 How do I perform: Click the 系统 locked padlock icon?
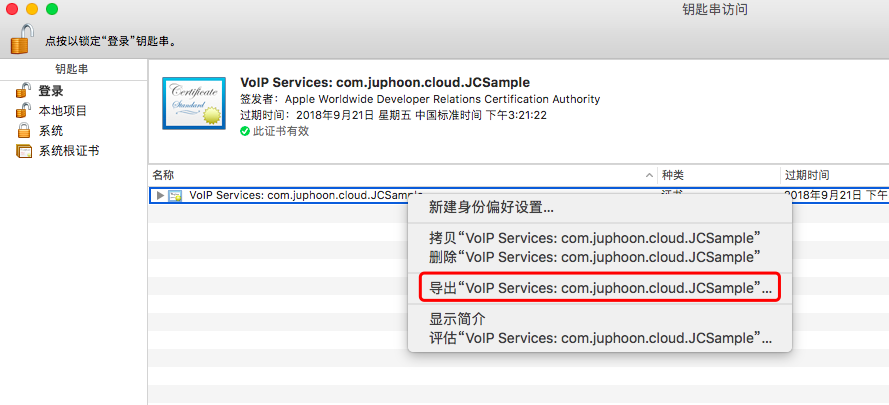(23, 131)
